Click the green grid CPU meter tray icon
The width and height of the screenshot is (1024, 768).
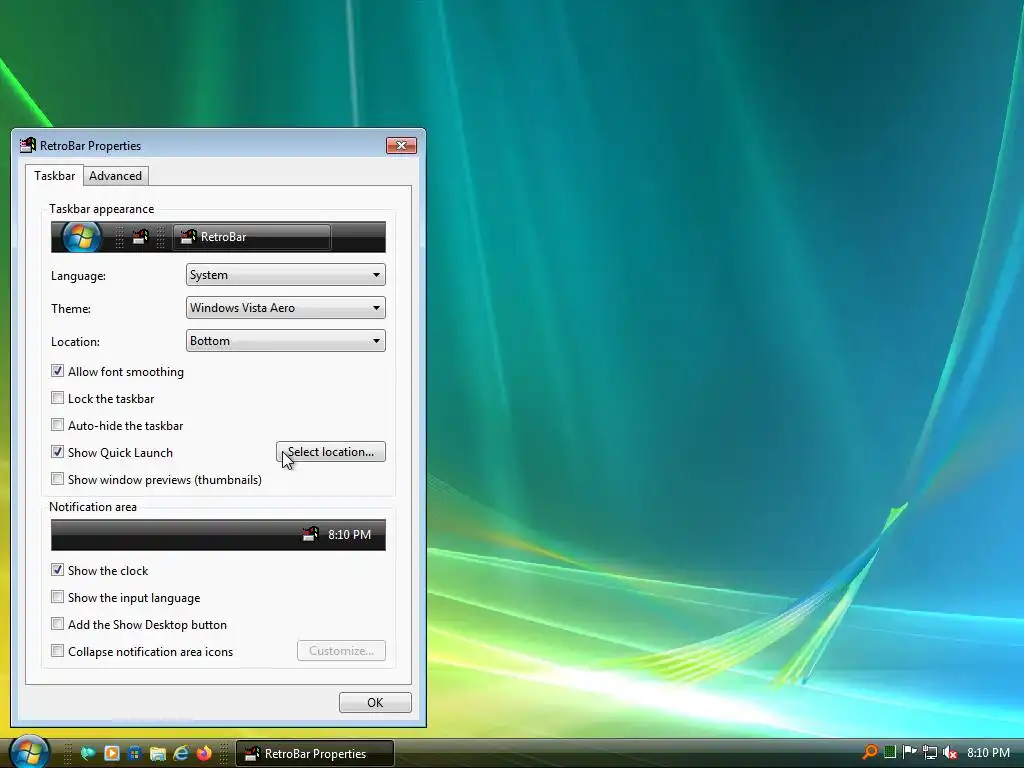pyautogui.click(x=889, y=752)
